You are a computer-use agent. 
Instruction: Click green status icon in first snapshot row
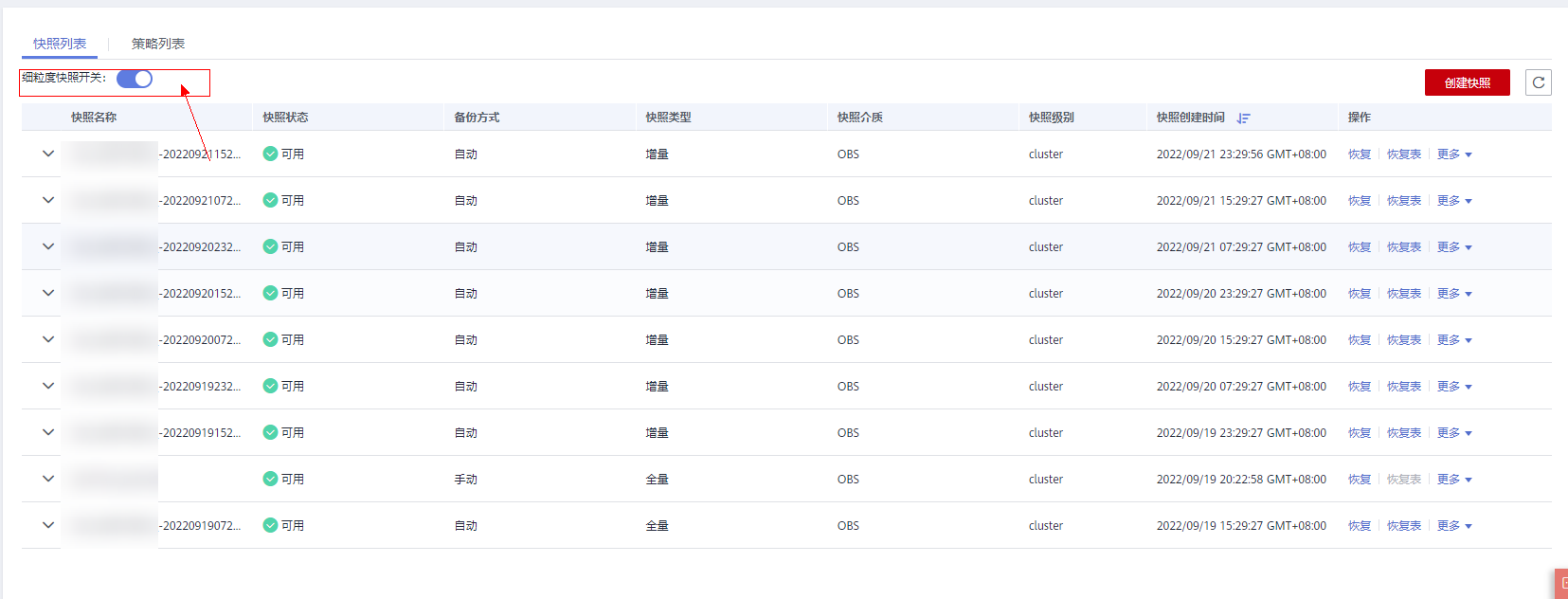click(270, 154)
